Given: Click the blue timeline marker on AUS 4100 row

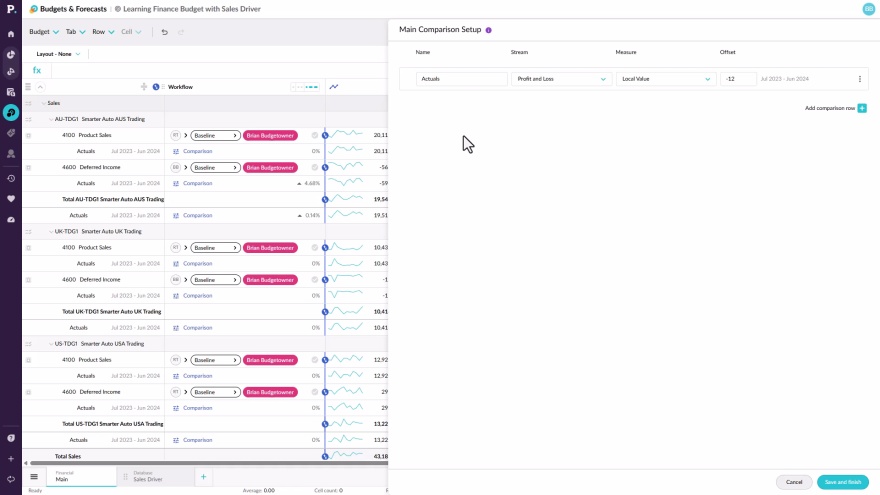Looking at the screenshot, I should tap(325, 135).
